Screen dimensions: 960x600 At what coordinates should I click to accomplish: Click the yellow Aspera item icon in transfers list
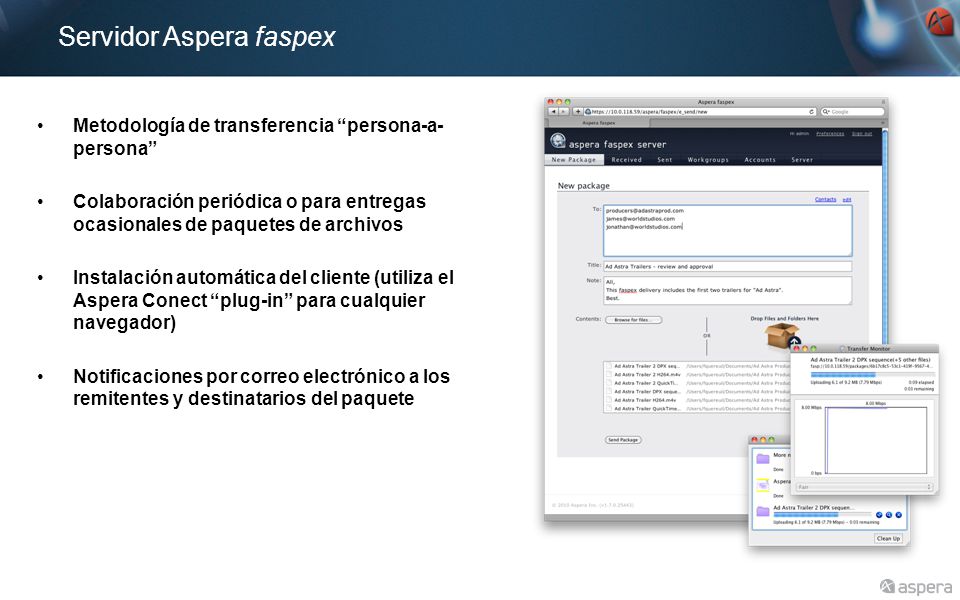(x=762, y=485)
